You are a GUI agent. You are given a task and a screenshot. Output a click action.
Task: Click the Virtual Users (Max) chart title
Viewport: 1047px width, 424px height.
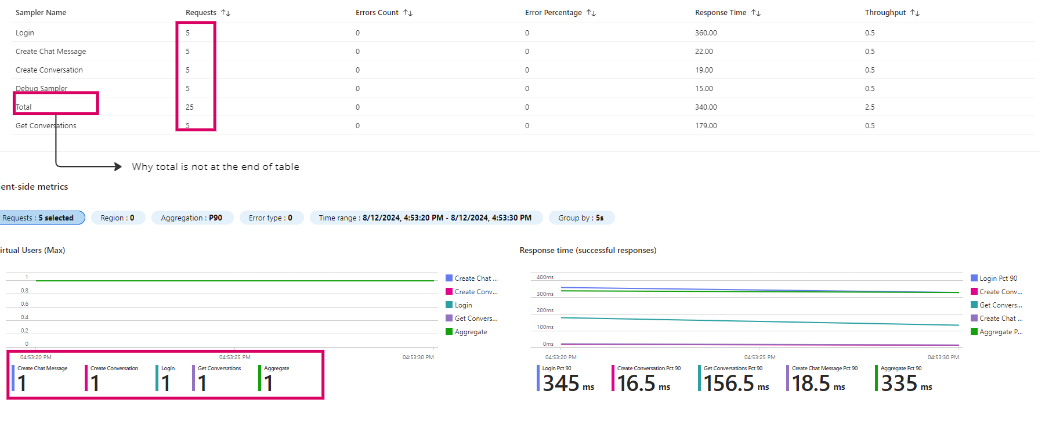(33, 250)
